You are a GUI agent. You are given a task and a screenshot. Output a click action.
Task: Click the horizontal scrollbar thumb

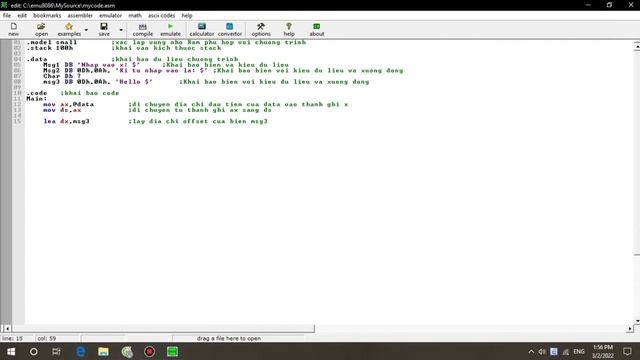tap(163, 328)
